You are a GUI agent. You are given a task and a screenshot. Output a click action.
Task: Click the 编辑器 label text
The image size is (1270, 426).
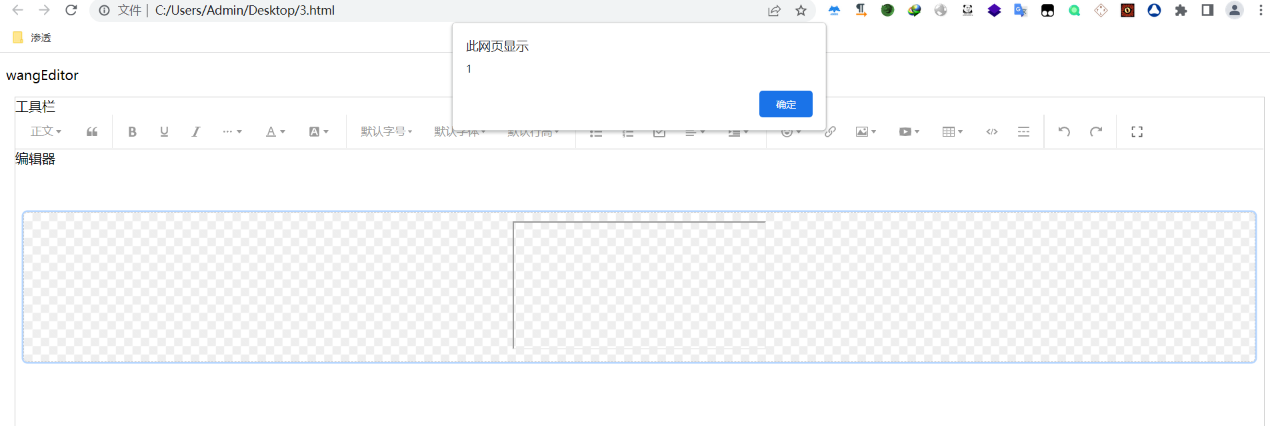coord(35,158)
